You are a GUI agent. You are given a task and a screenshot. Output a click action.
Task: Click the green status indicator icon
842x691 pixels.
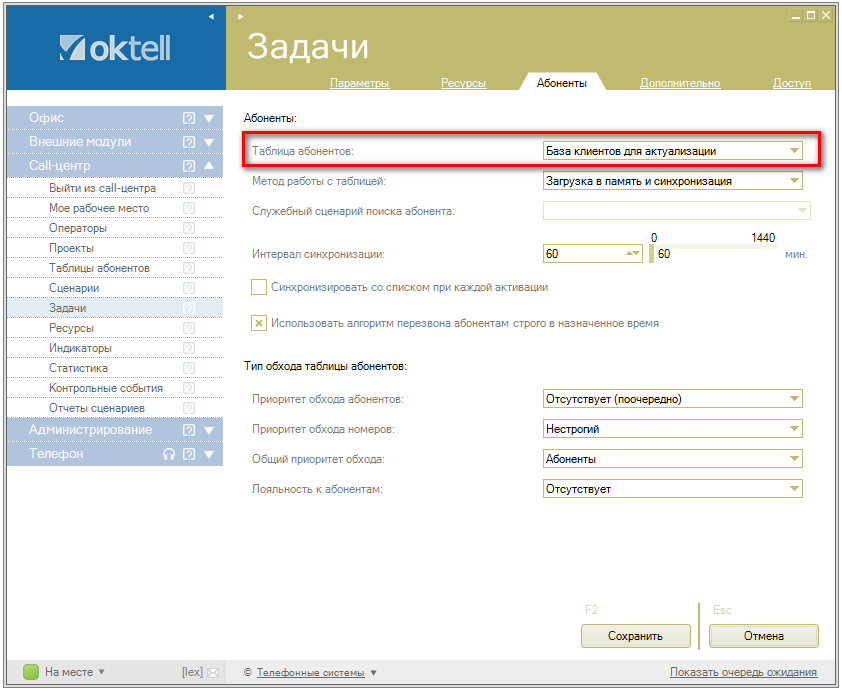[31, 672]
